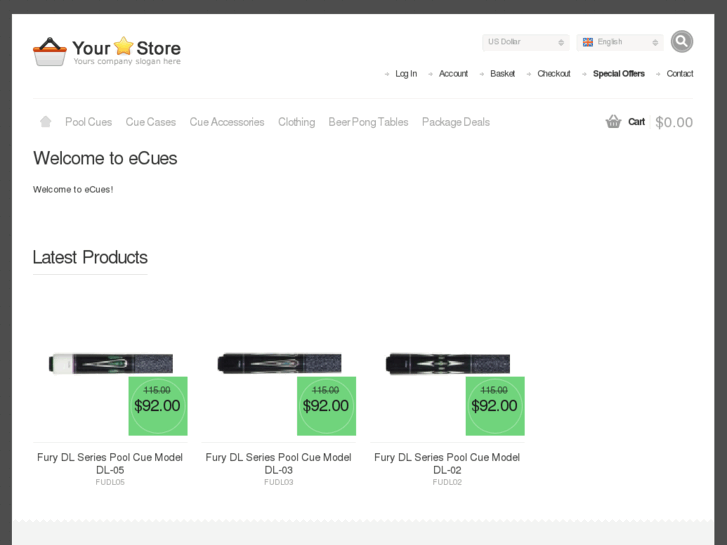Click the magnifier search icon

coord(681,41)
